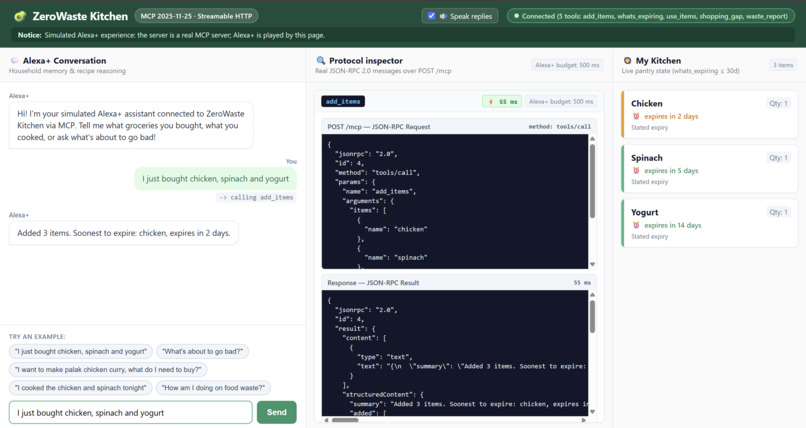Click the green connected status dot
The width and height of the screenshot is (806, 428).
(516, 16)
